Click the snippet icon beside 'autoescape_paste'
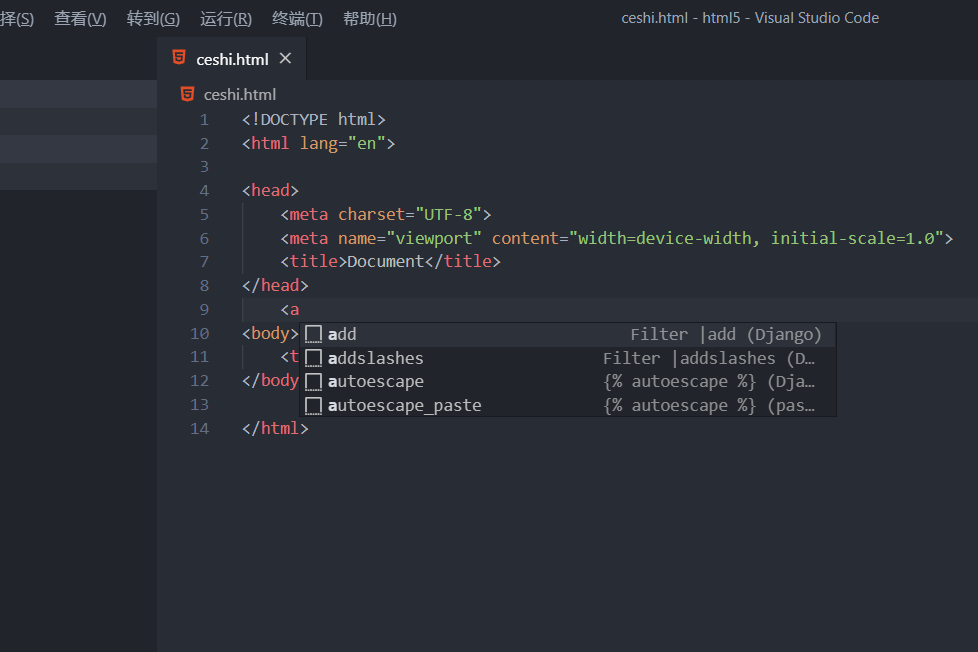978x652 pixels. (x=313, y=405)
